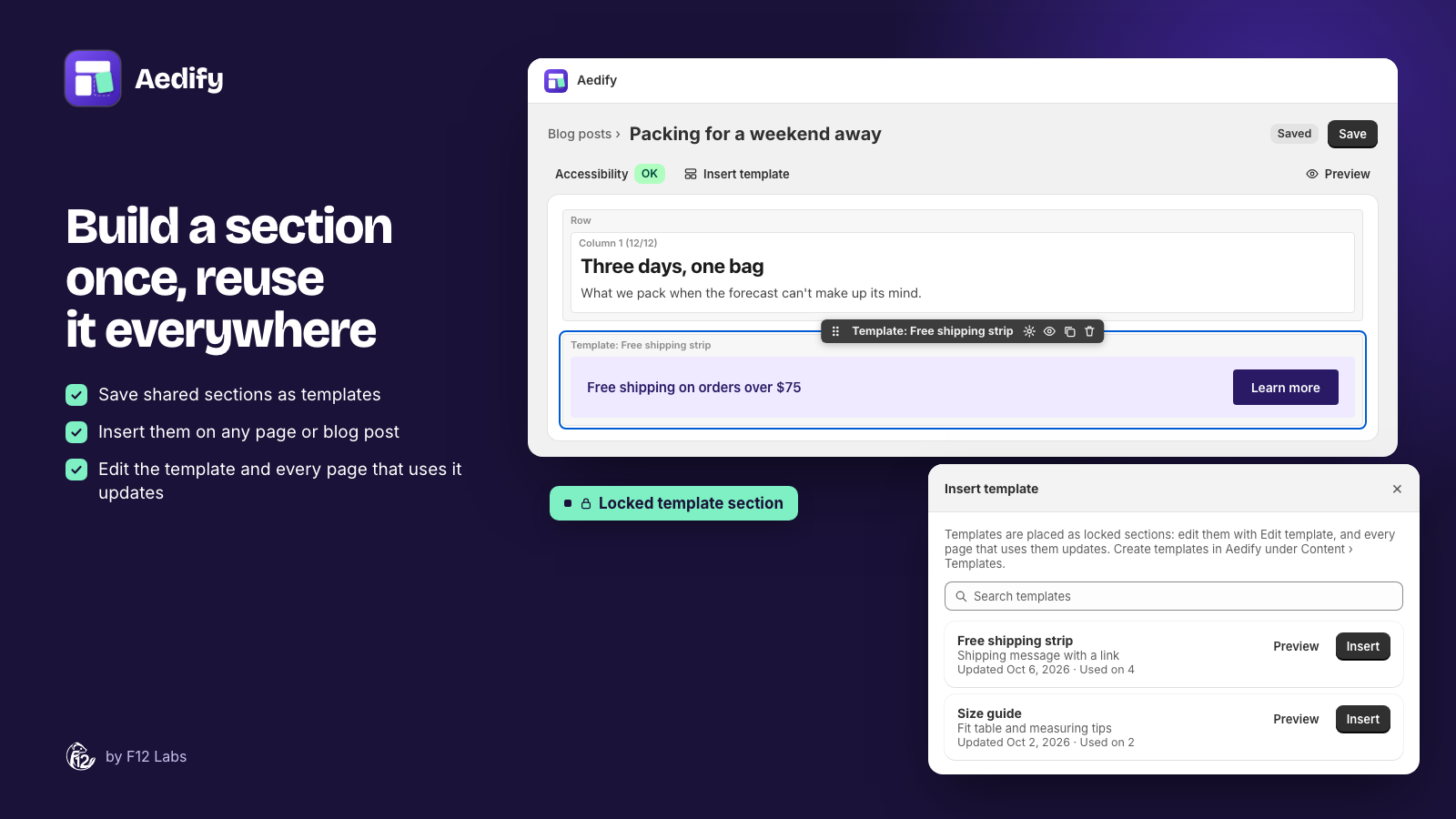Click the 'Row' label
The height and width of the screenshot is (819, 1456).
point(581,220)
